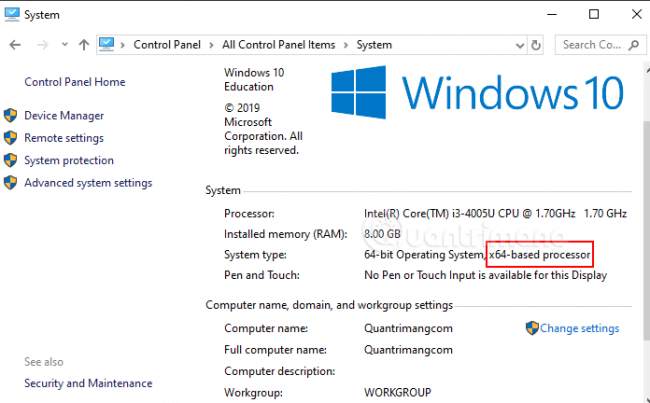This screenshot has height=403, width=650.
Task: Click the Back navigation arrow
Action: click(15, 45)
